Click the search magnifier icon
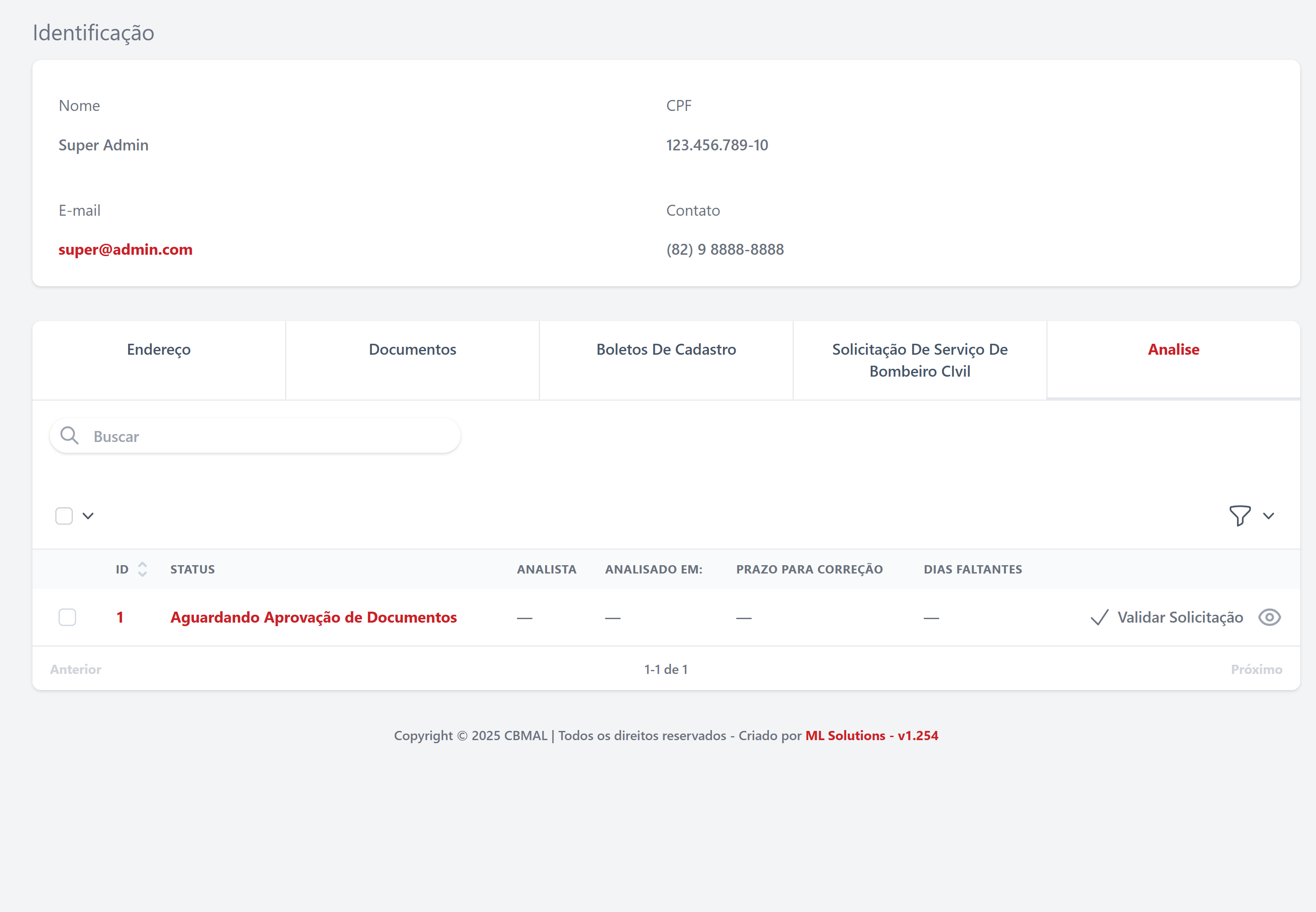The image size is (1316, 912). (x=69, y=436)
